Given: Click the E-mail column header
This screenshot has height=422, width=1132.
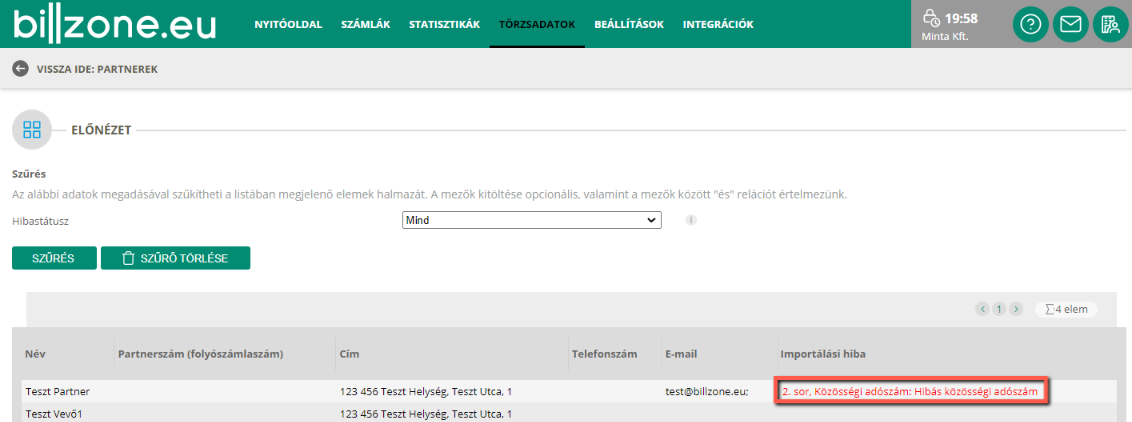Looking at the screenshot, I should [682, 354].
